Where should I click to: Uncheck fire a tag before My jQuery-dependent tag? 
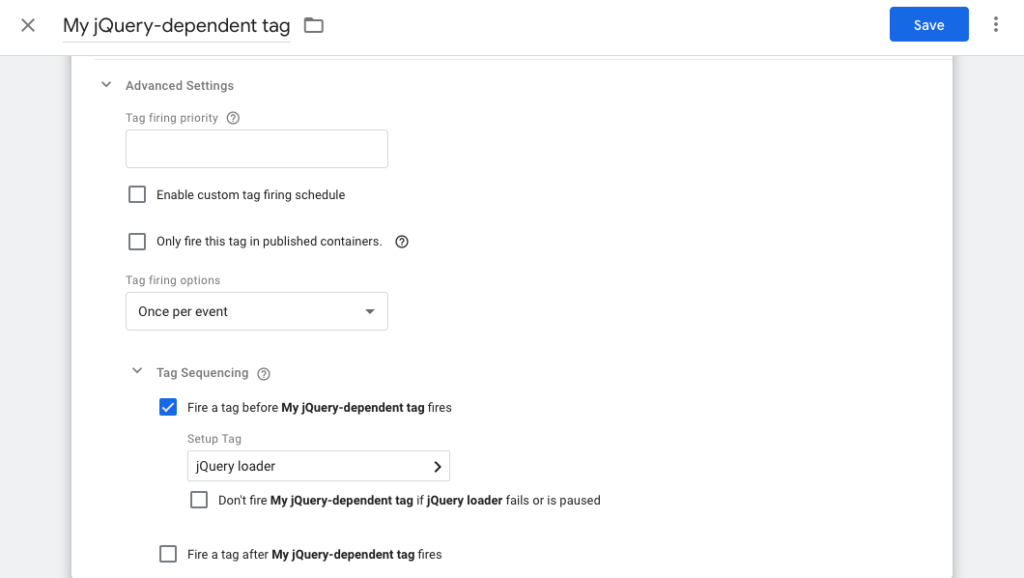pos(168,407)
